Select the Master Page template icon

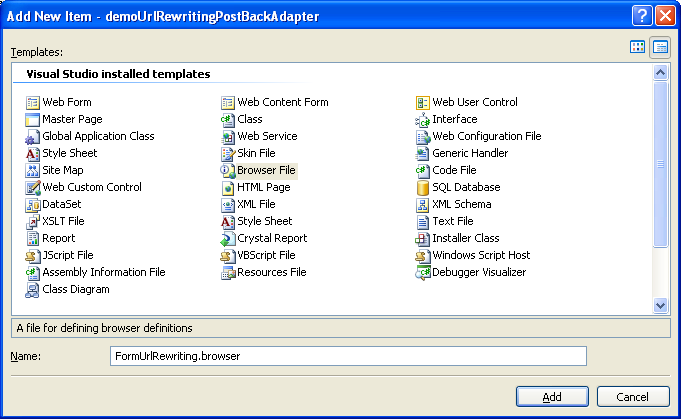pyautogui.click(x=33, y=119)
